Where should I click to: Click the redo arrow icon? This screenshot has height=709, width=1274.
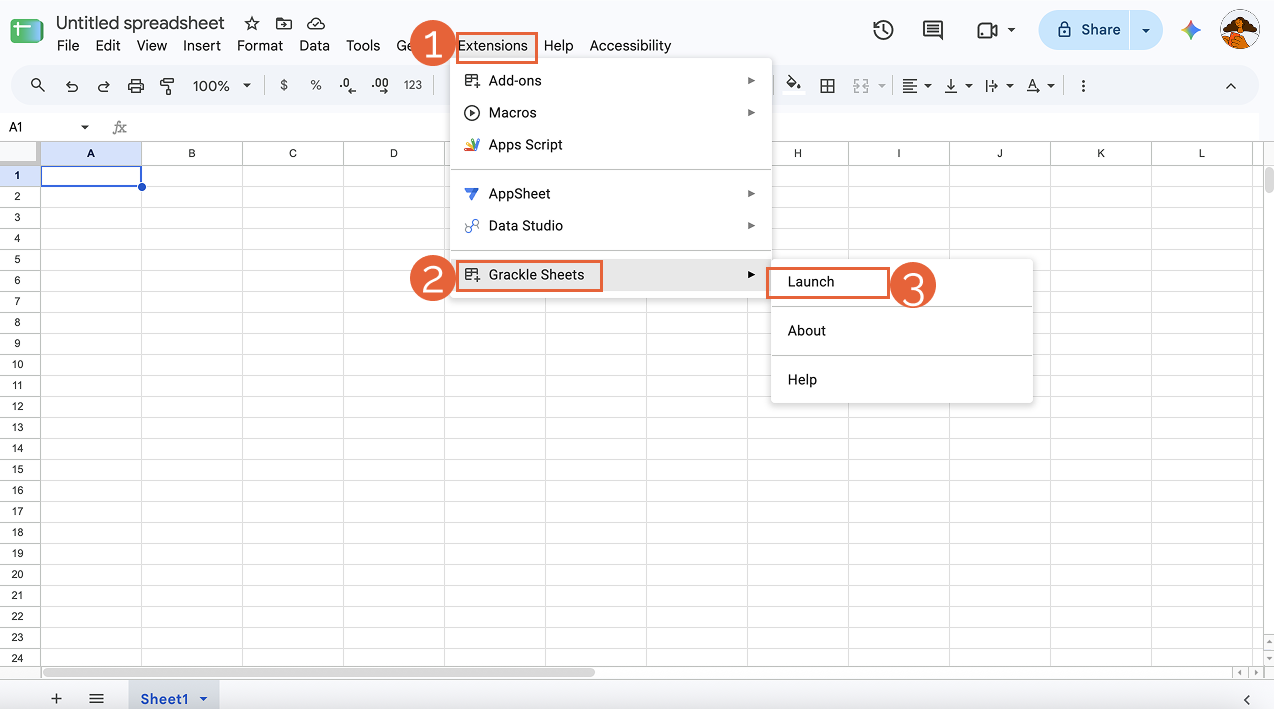tap(103, 86)
